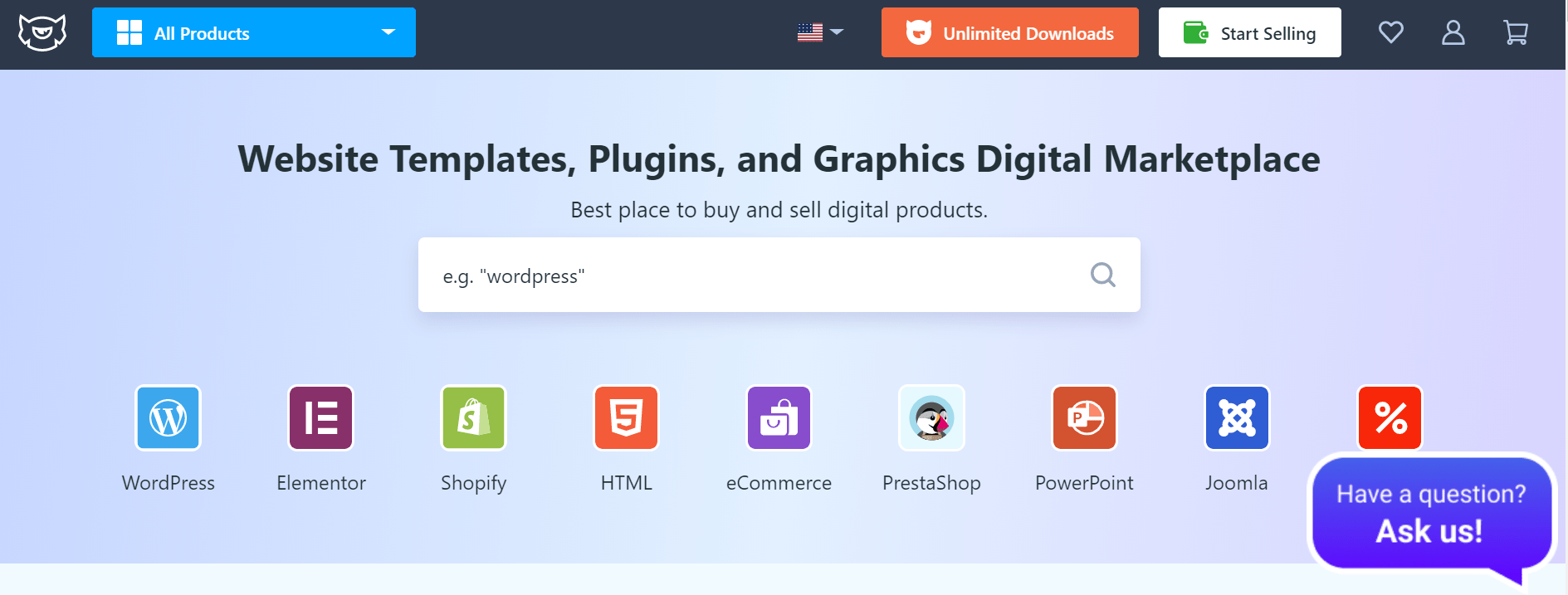
Task: Select the eCommerce shopping bag icon
Action: (x=779, y=417)
